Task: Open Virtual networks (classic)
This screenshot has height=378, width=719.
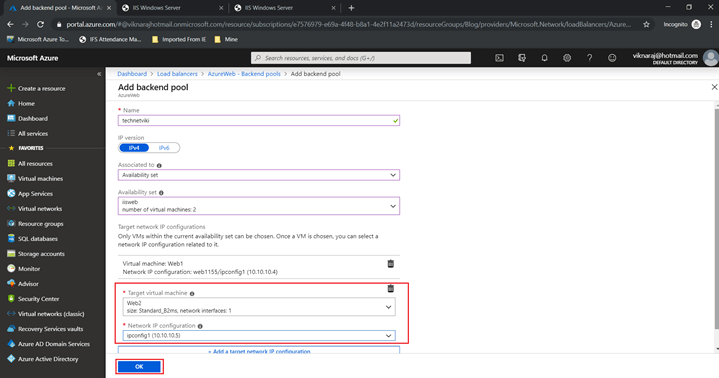Action: (46, 314)
